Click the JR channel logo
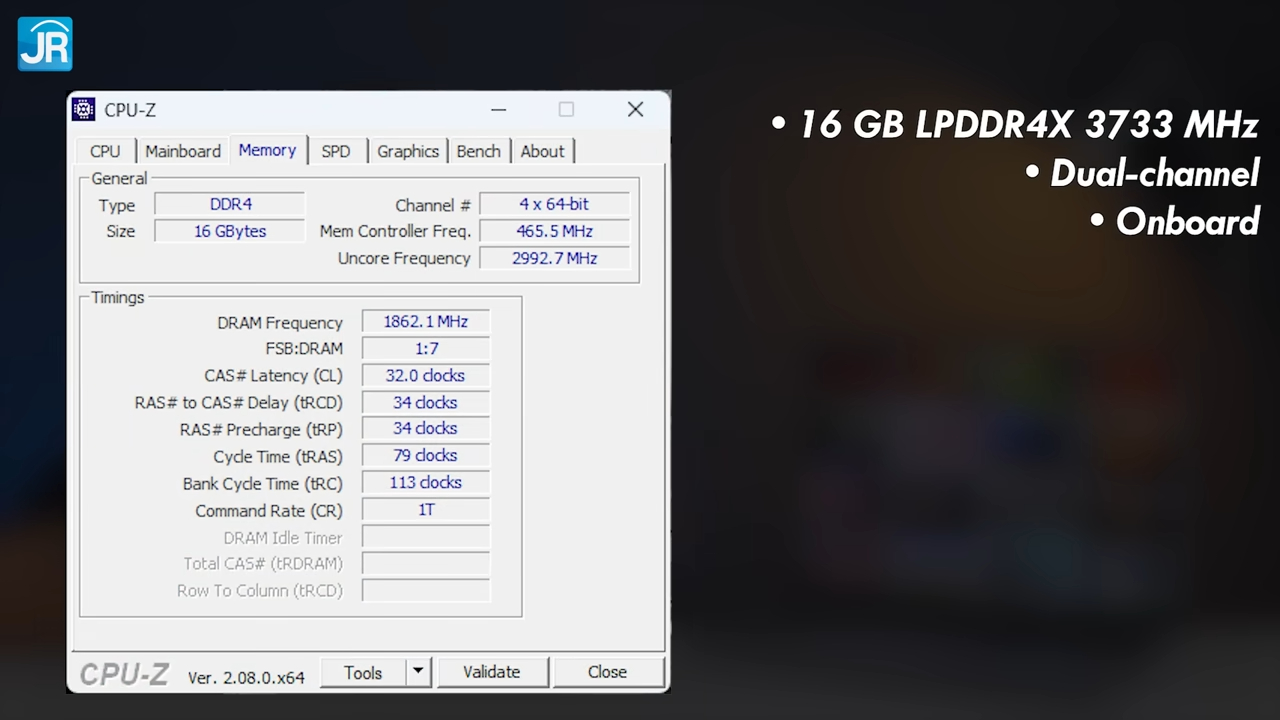The height and width of the screenshot is (720, 1280). tap(44, 43)
